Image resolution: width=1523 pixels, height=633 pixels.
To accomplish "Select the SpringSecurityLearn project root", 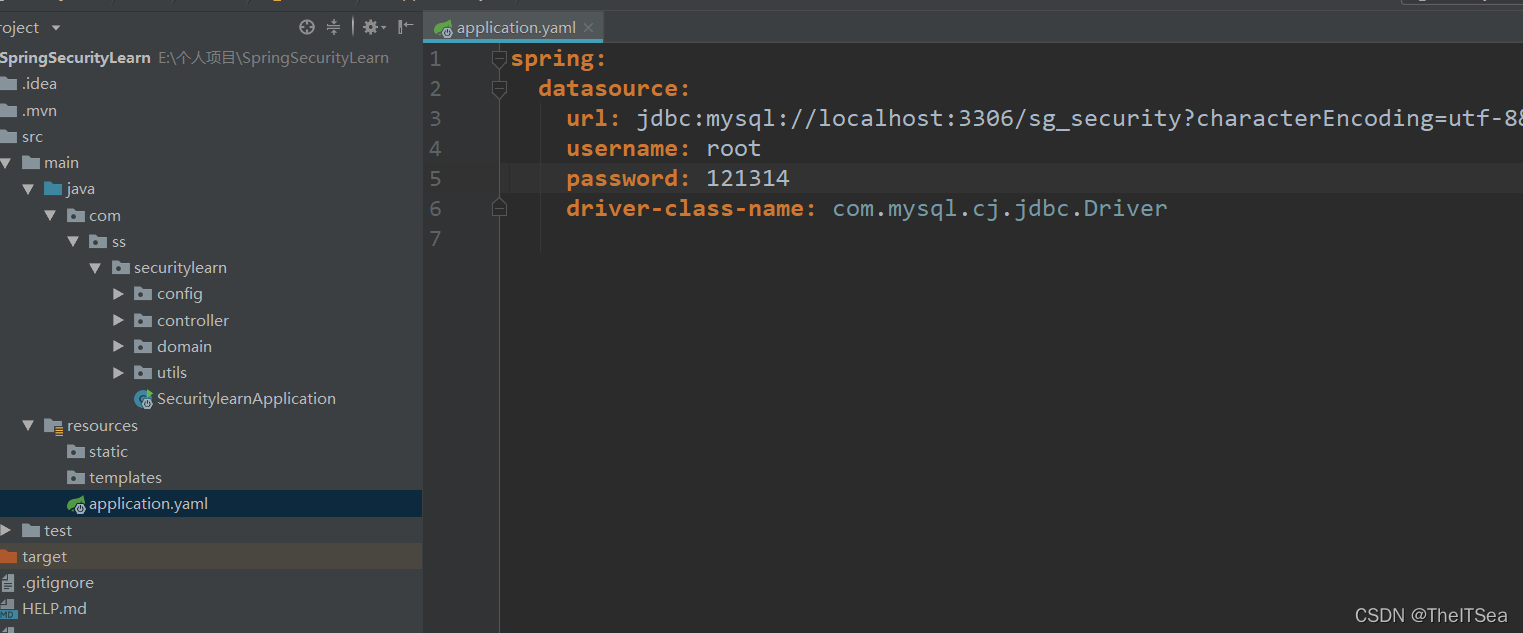I will coord(75,58).
